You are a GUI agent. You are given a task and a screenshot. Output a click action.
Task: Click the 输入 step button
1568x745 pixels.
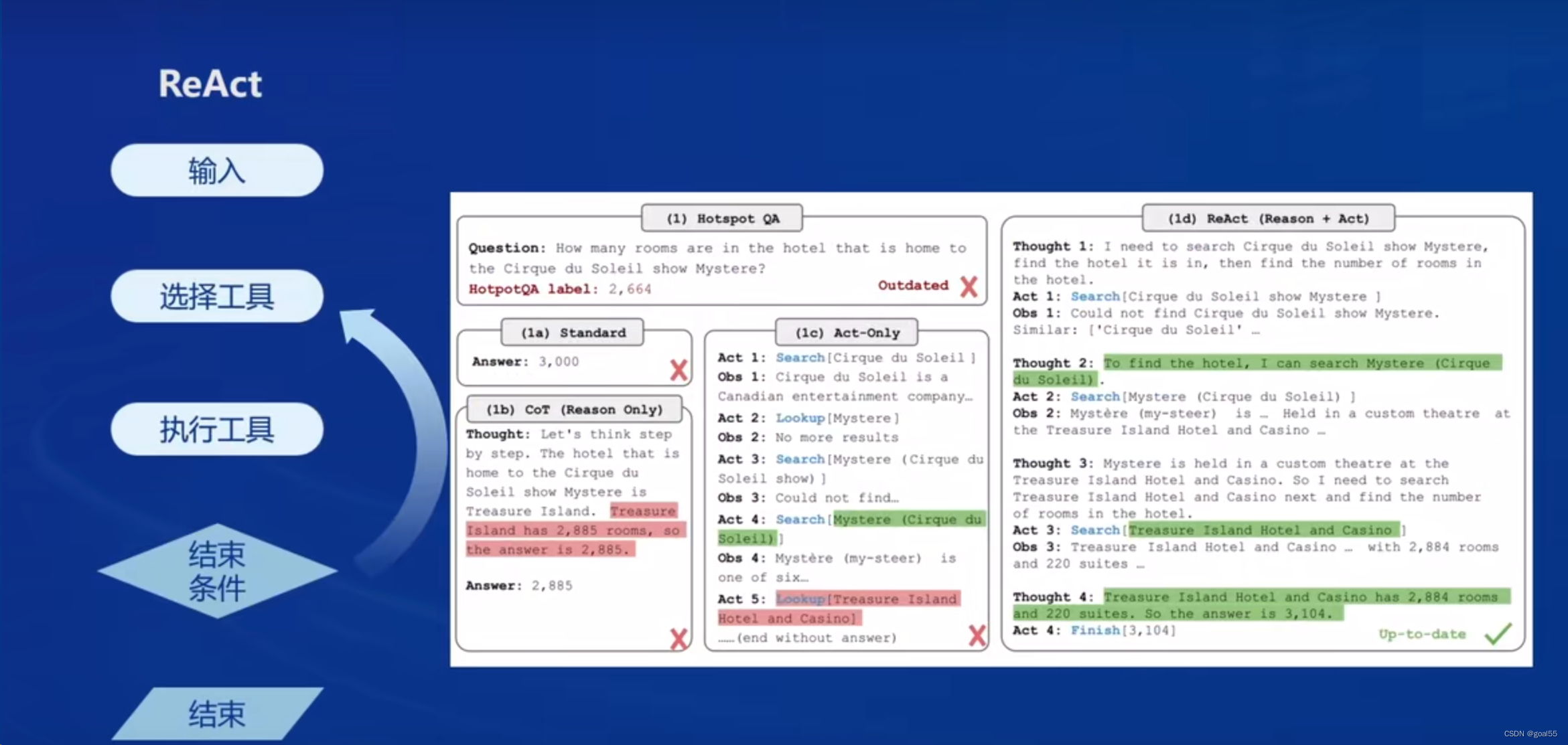tap(217, 170)
